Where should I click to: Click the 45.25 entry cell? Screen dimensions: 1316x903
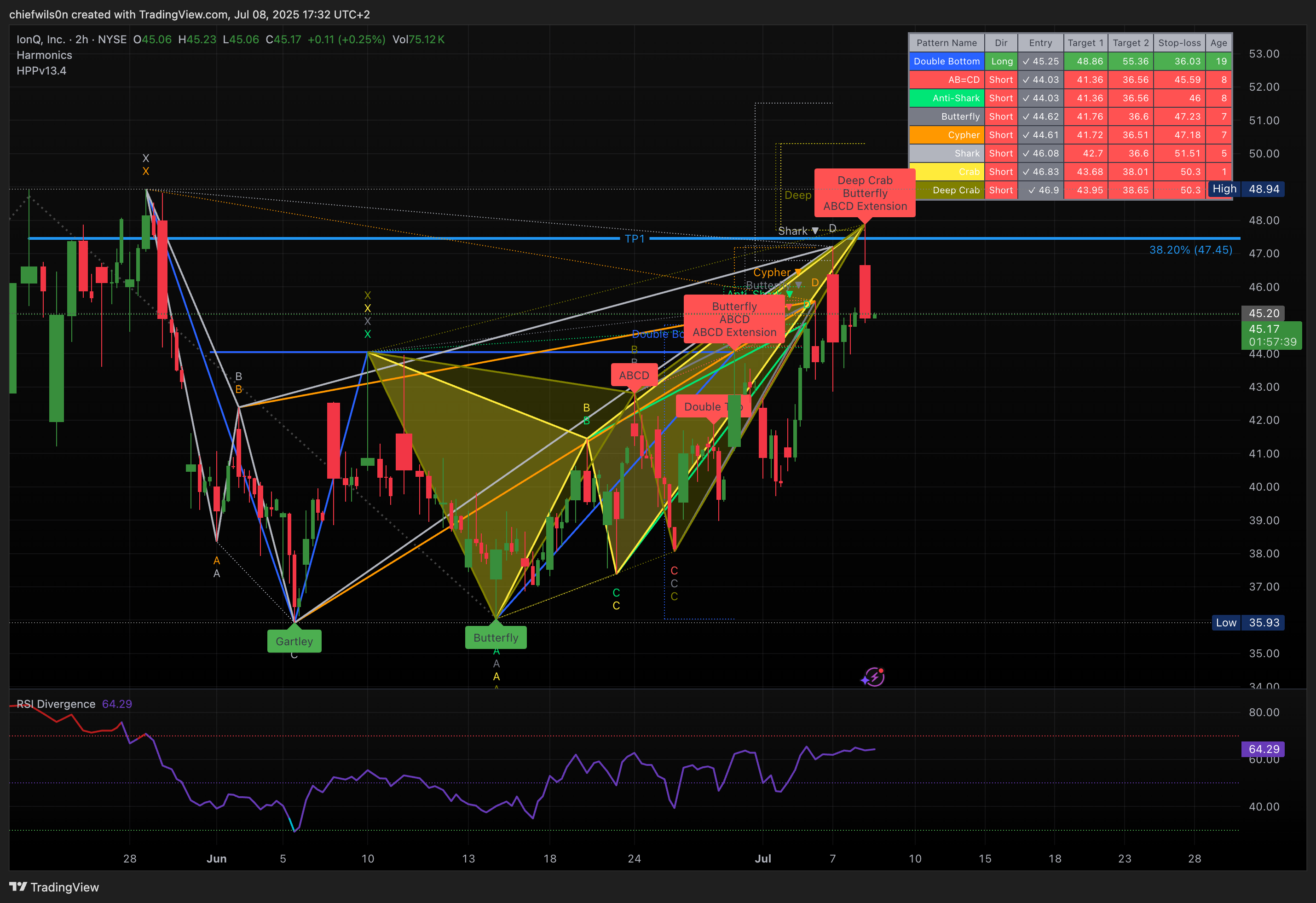point(1040,61)
